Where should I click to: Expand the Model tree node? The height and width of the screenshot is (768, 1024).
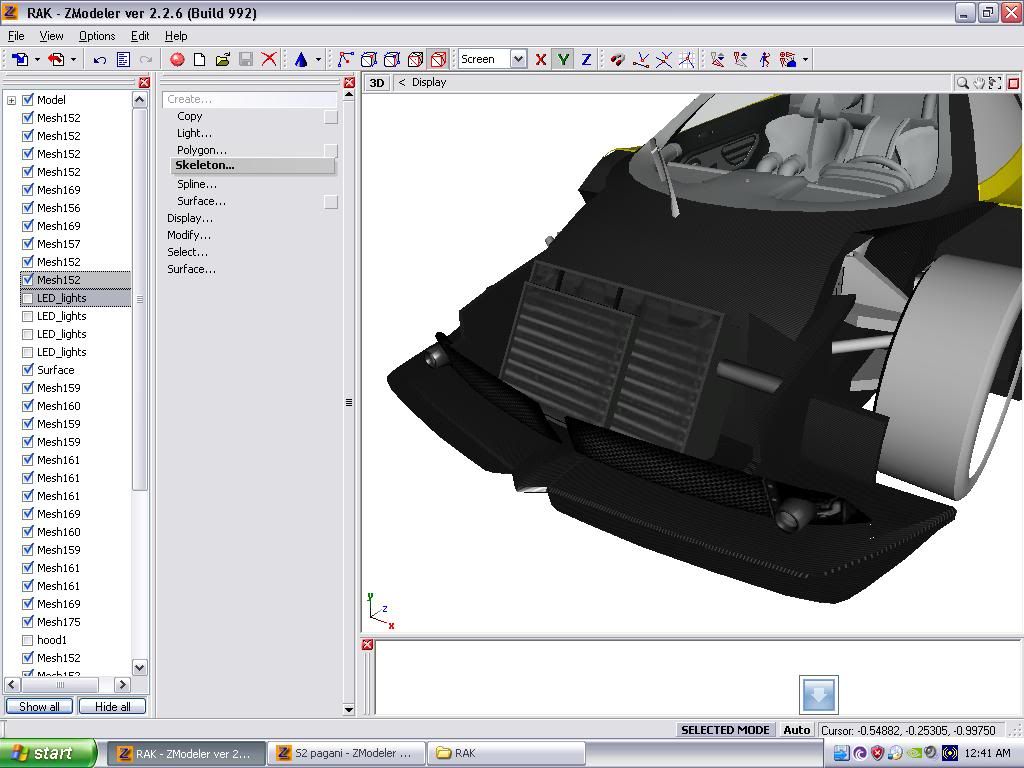(x=11, y=100)
